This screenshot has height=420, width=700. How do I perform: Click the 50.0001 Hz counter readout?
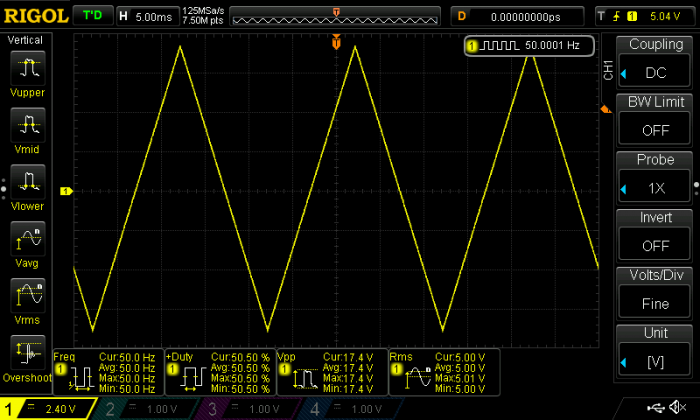(552, 45)
